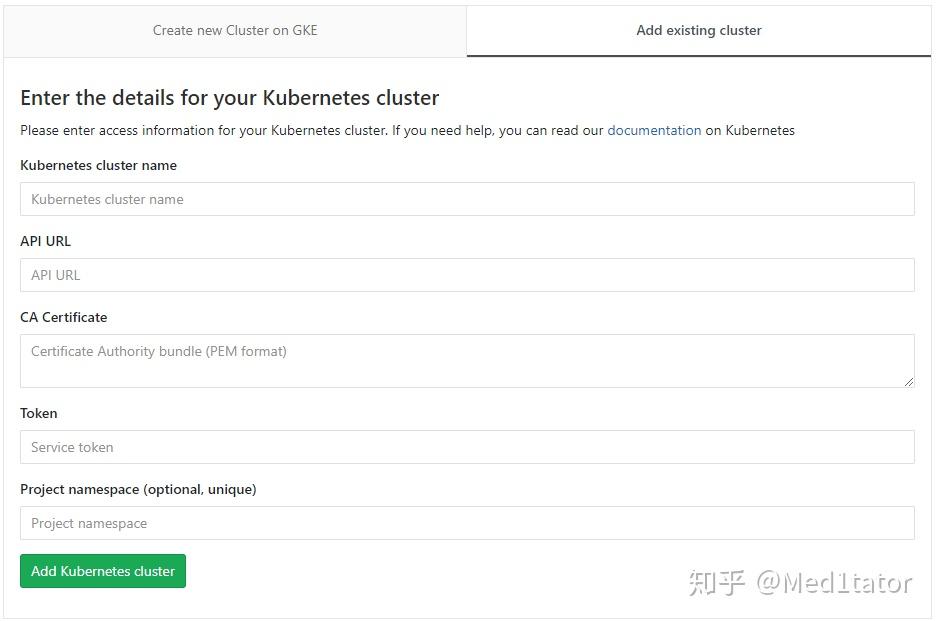Click the 'CA Certificate' section label
This screenshot has height=621, width=936.
[x=63, y=317]
